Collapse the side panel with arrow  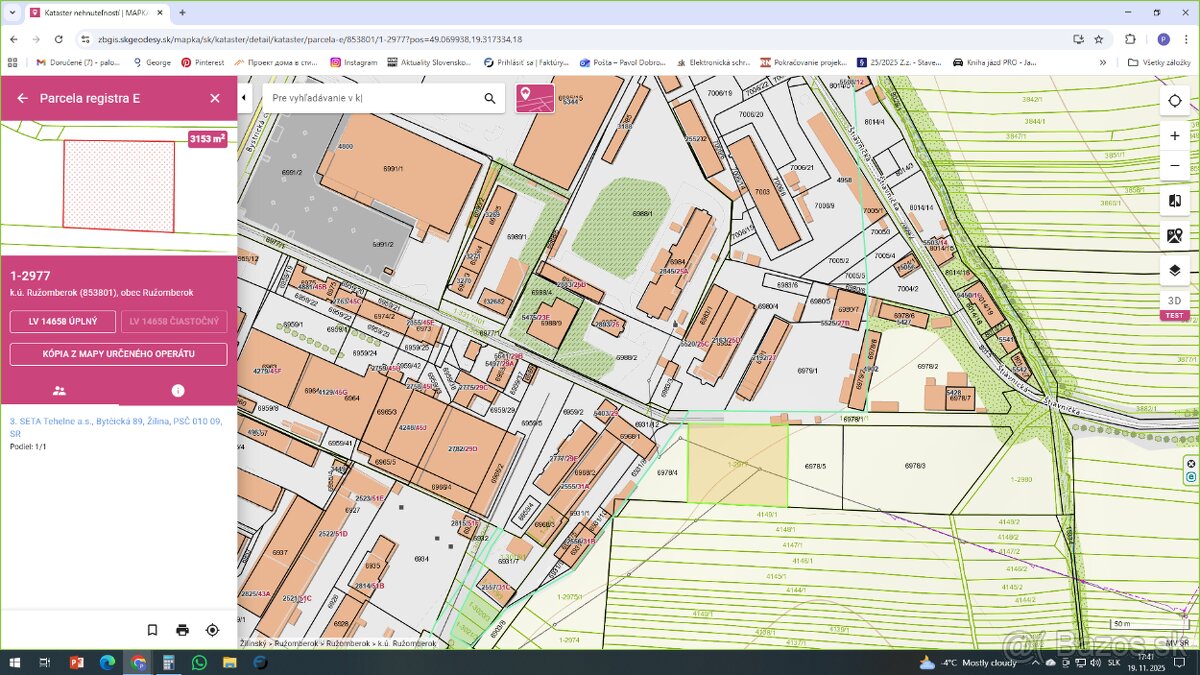click(244, 98)
